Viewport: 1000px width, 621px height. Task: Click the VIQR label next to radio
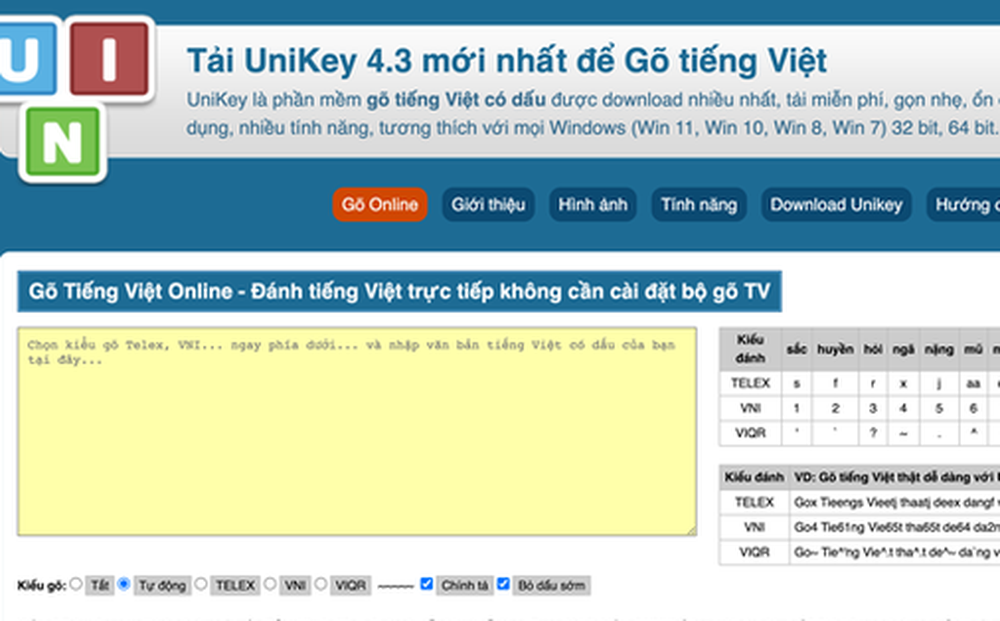click(350, 585)
